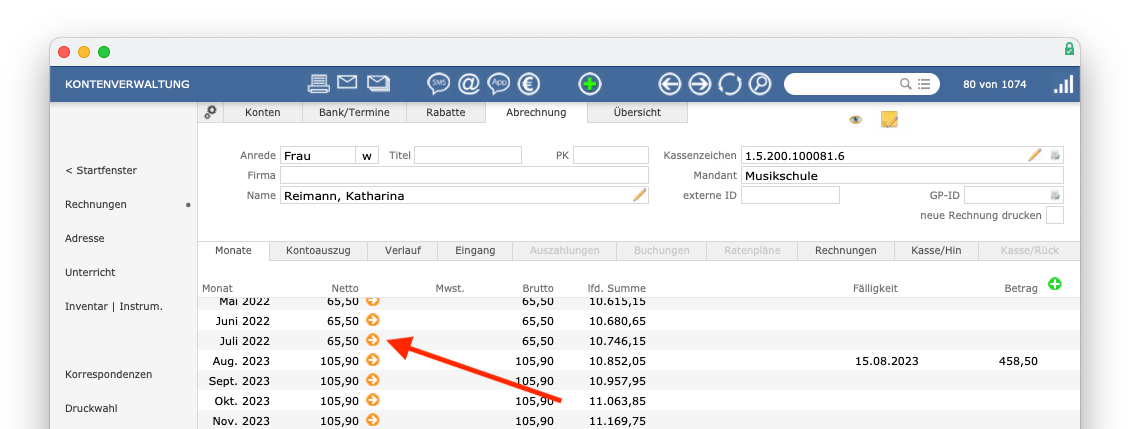Click the orange arrow in the Nov. 2023 row

tap(373, 420)
